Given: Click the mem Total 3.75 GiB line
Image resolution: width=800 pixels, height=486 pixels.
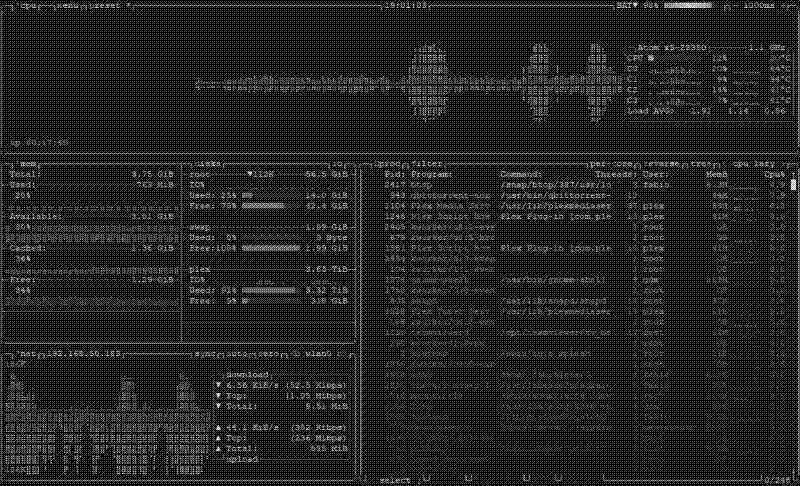Looking at the screenshot, I should 92,174.
